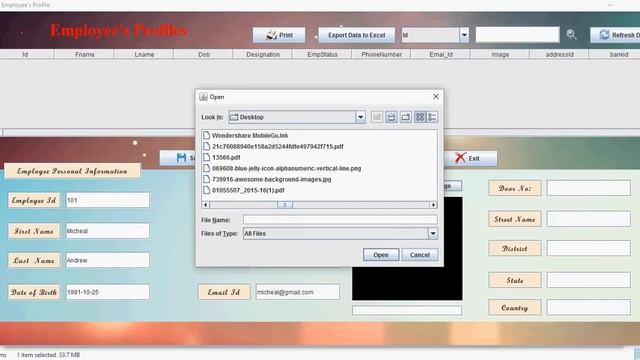Screen dimensions: 640x360
Task: Click the file list scroll right arrow
Action: point(433,204)
